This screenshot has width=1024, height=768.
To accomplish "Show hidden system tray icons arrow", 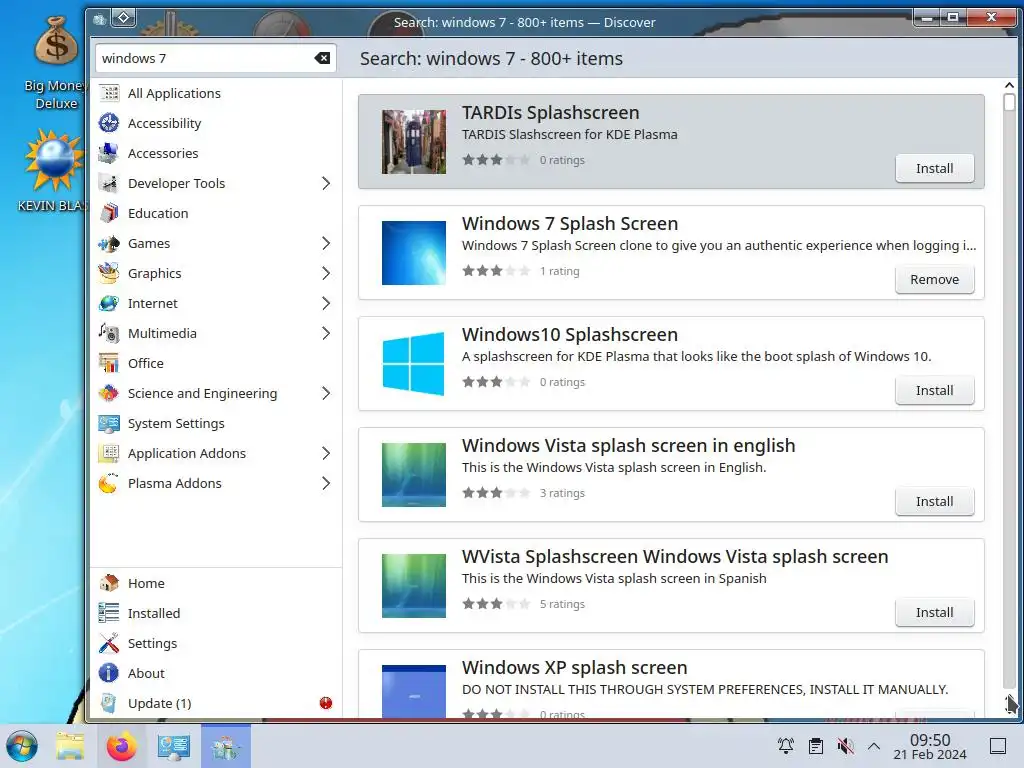I will point(874,746).
